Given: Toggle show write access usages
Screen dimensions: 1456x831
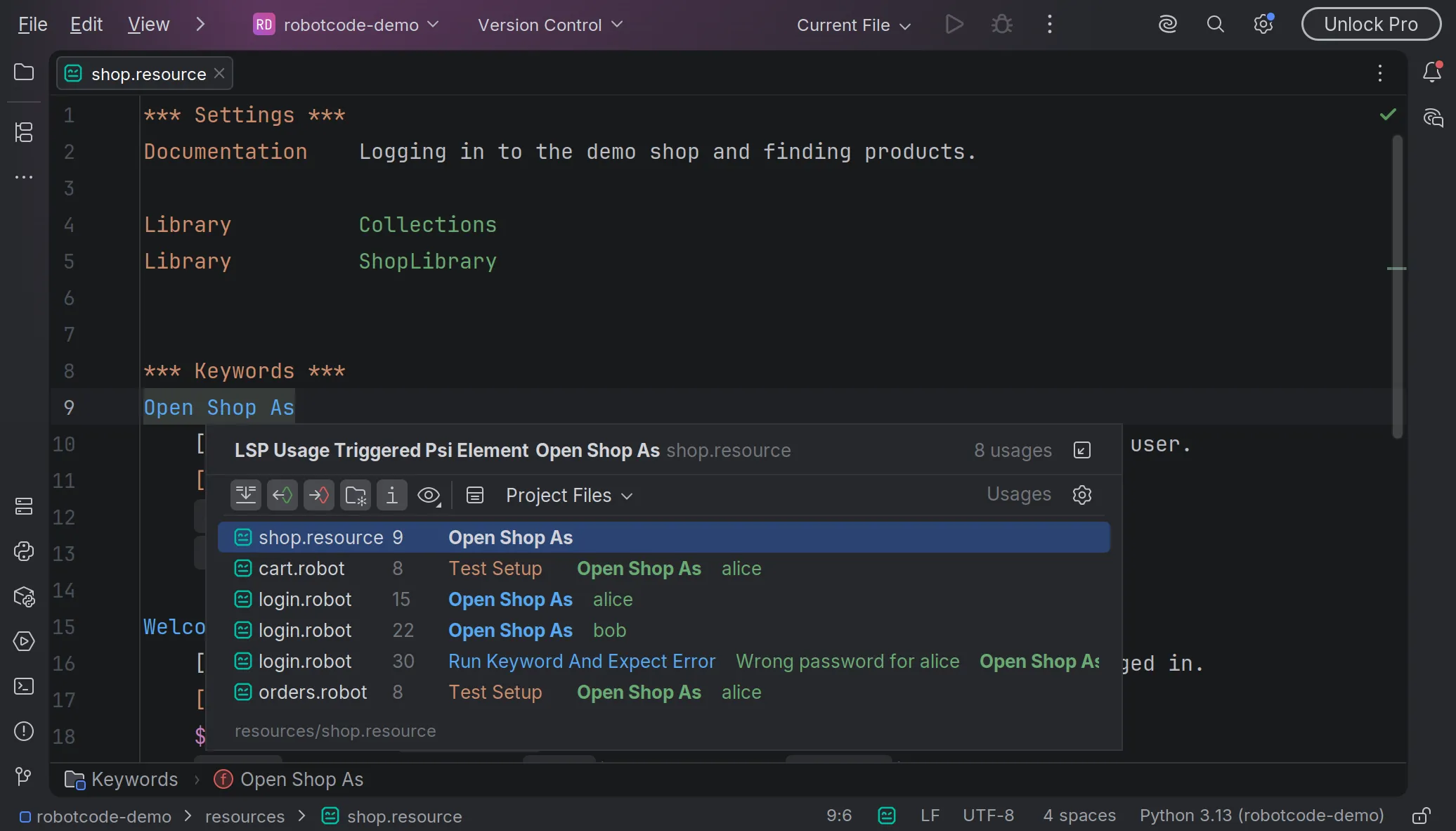Looking at the screenshot, I should tap(319, 495).
